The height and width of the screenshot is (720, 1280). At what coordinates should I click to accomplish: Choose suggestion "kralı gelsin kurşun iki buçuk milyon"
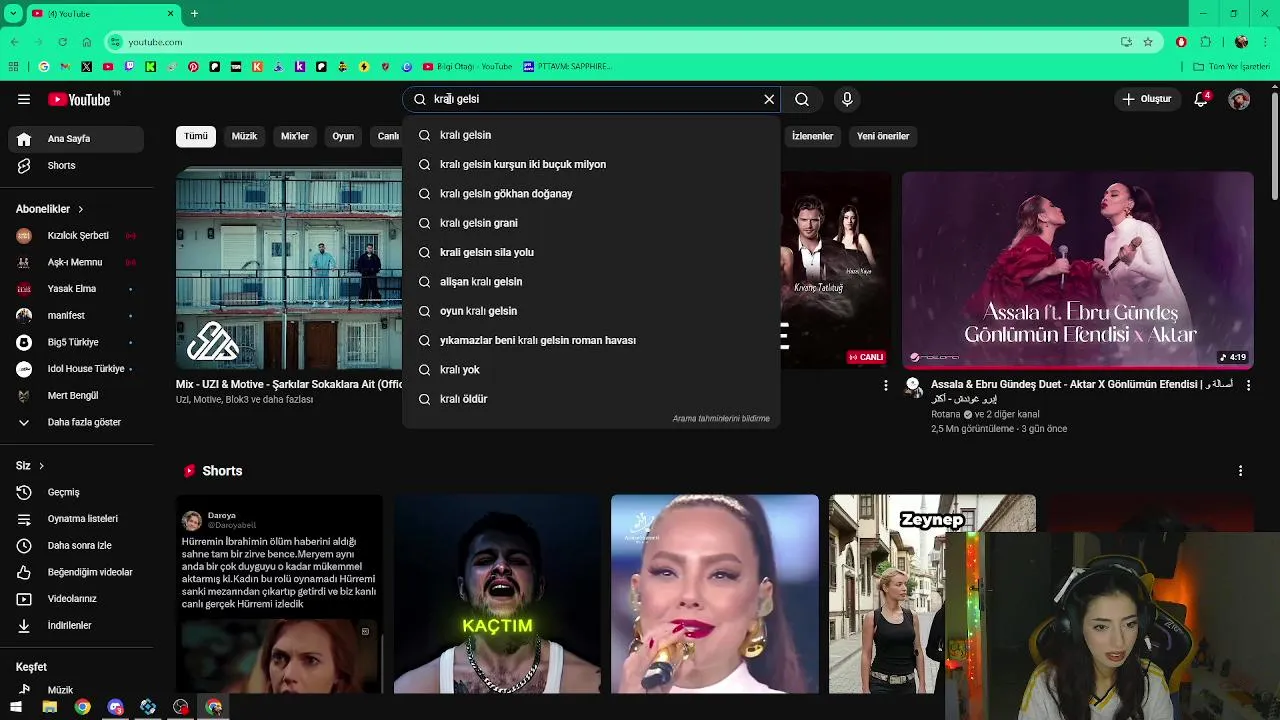[591, 164]
